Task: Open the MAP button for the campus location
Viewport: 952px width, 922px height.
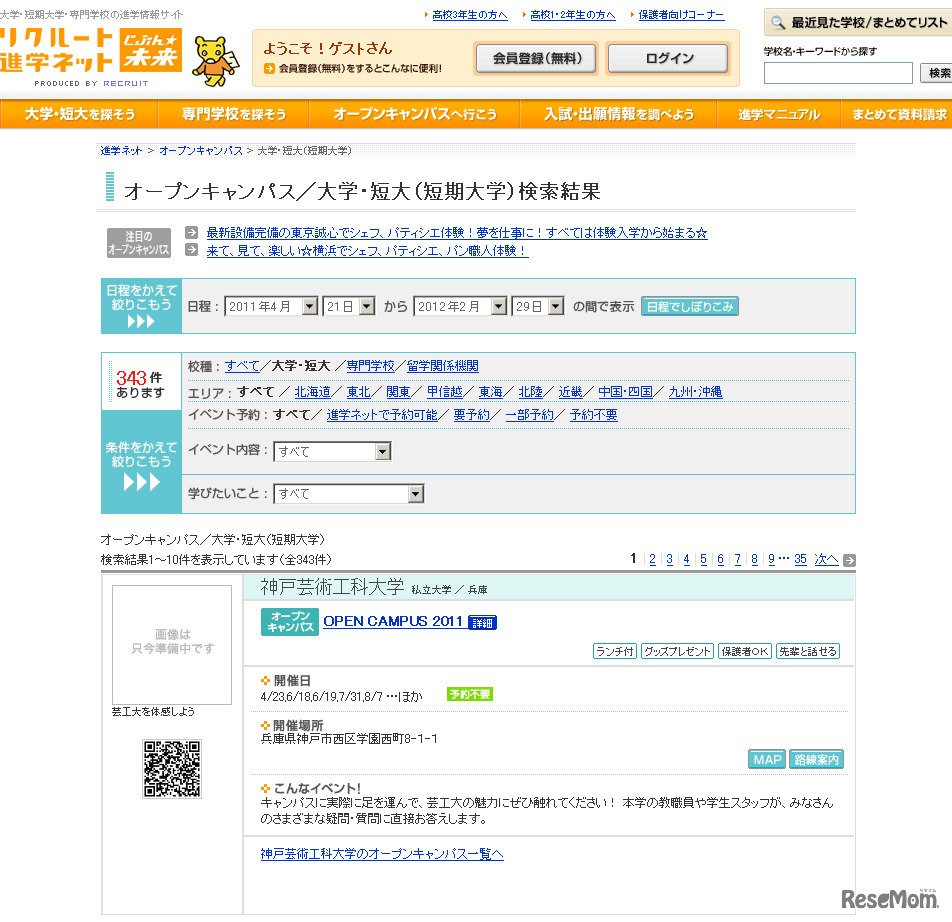Action: [766, 759]
